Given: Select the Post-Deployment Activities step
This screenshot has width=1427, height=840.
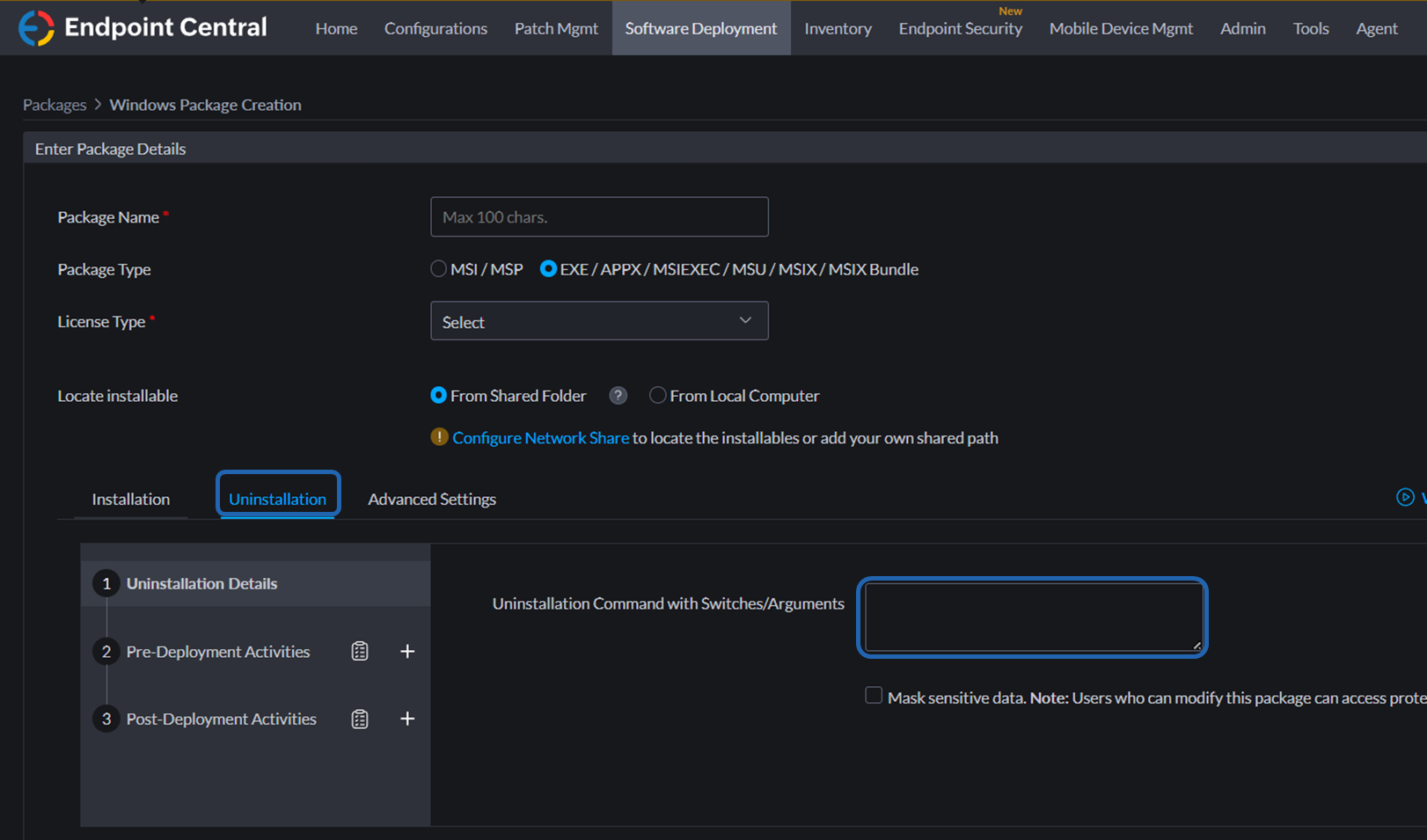Looking at the screenshot, I should point(222,719).
